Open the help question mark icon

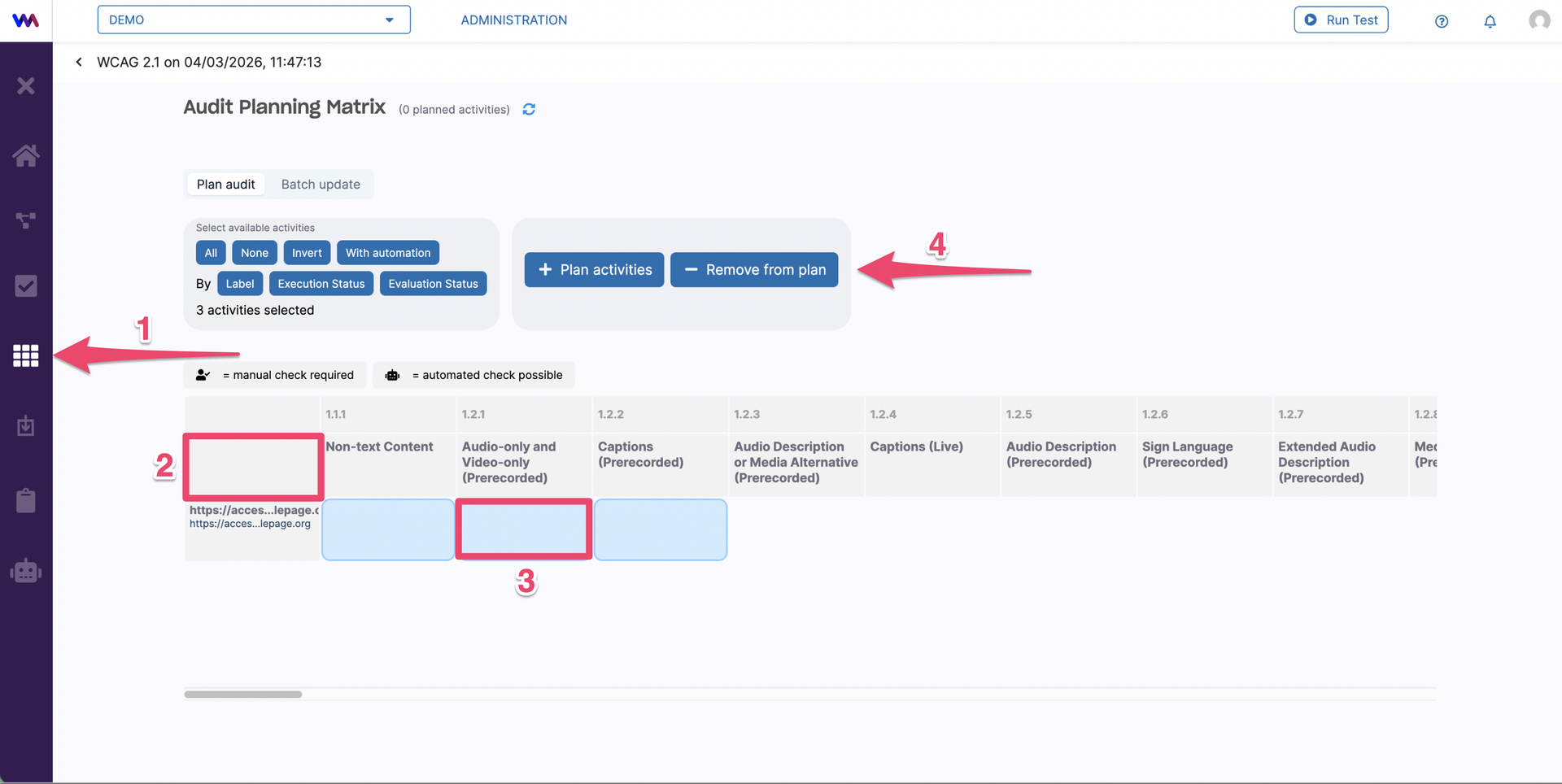pos(1442,21)
